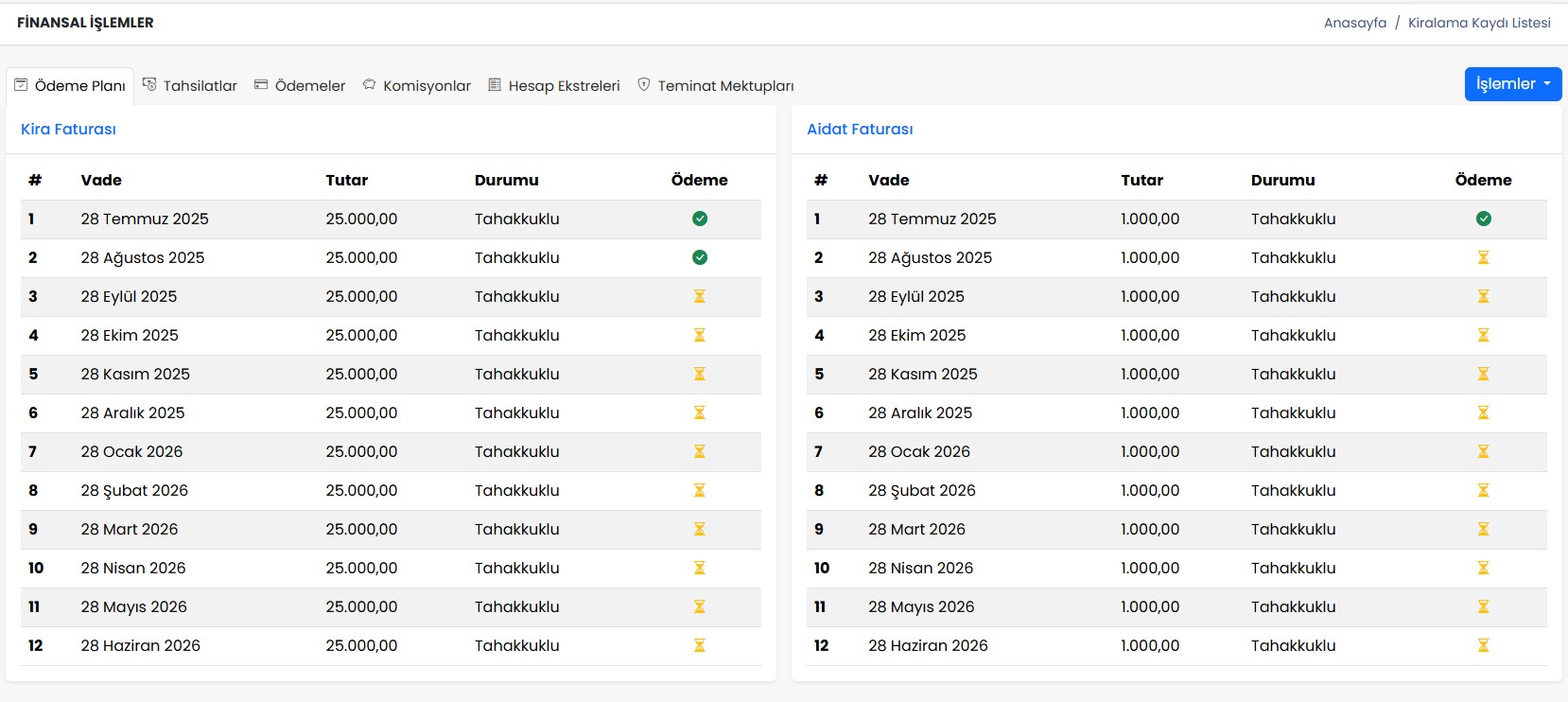1568x702 pixels.
Task: Click hourglass icon for Kira 28 Ocak 2026
Action: pos(700,451)
